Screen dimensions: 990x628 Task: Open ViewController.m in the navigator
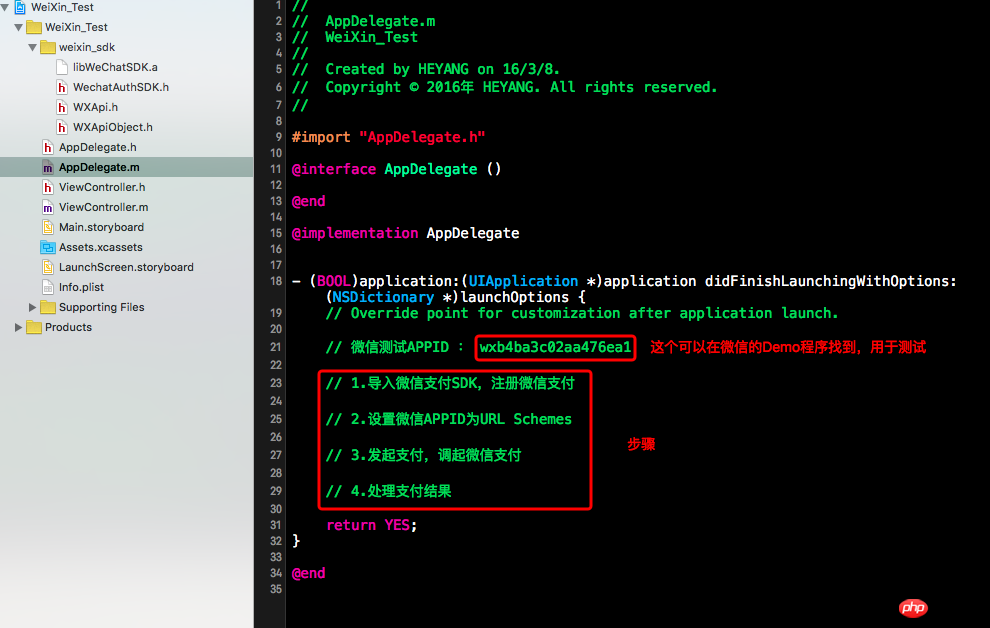click(104, 208)
